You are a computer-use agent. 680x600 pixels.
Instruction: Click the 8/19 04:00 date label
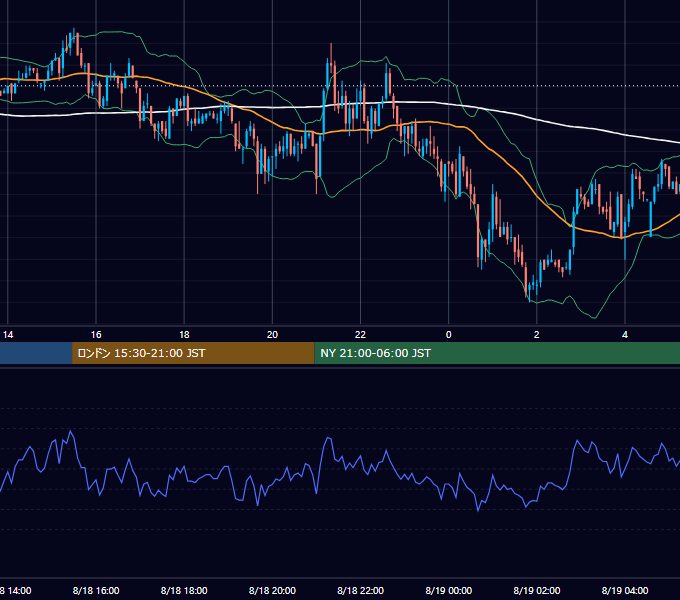(625, 590)
